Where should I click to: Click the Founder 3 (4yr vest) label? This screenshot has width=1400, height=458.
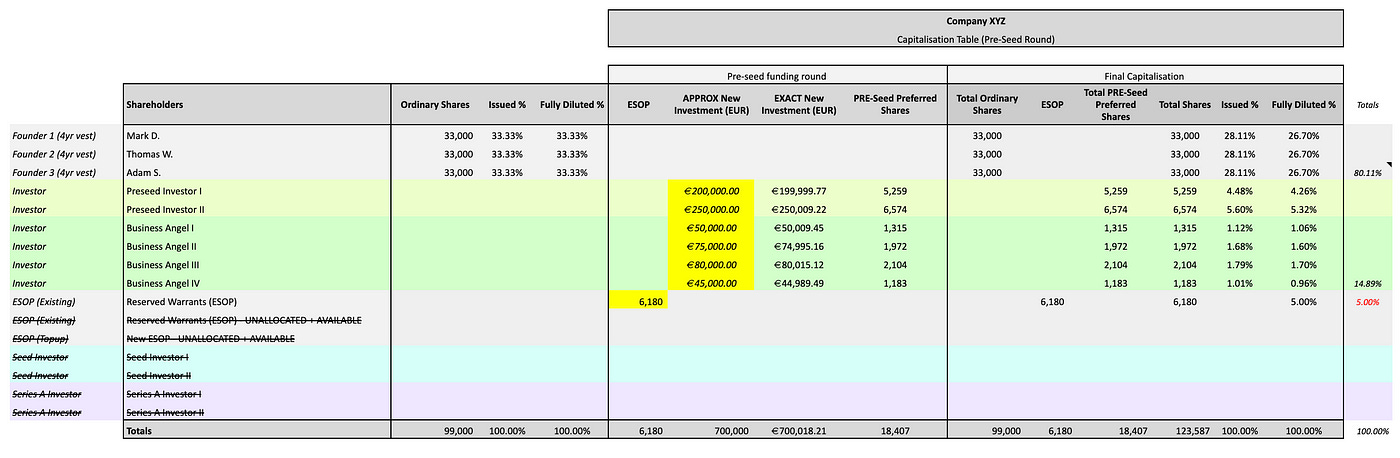coord(54,173)
